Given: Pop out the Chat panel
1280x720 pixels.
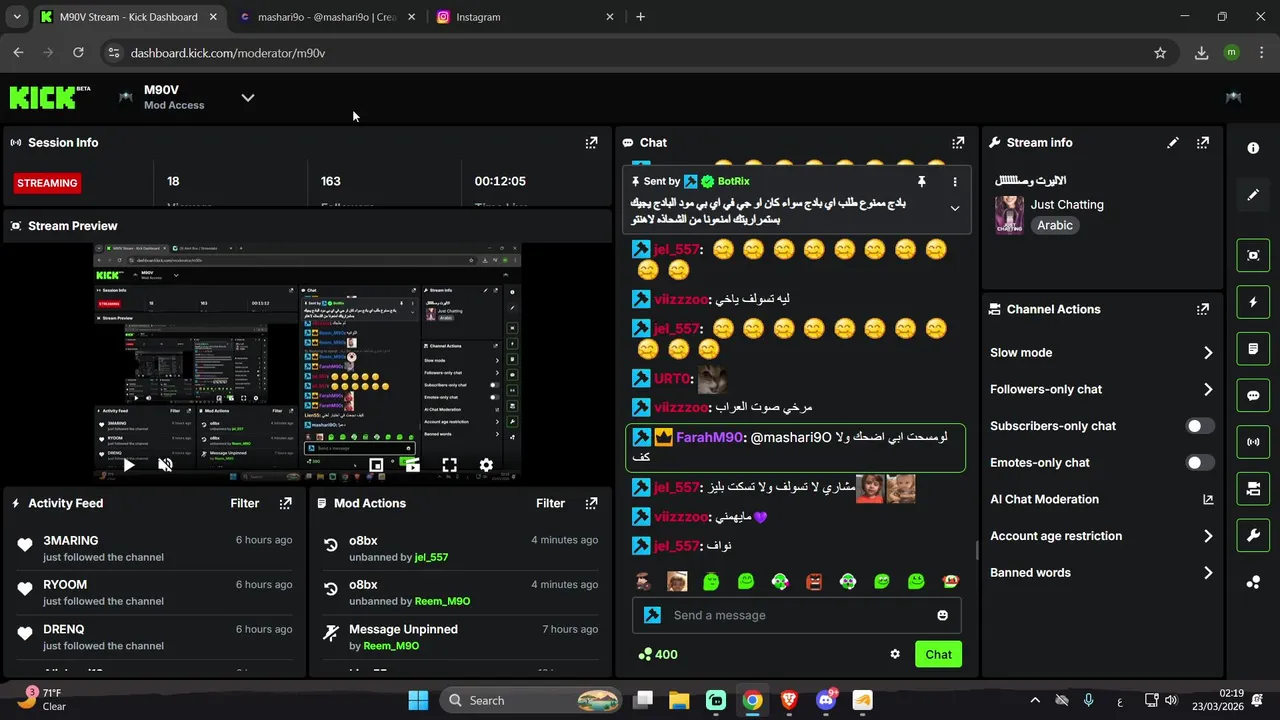Looking at the screenshot, I should tap(958, 143).
